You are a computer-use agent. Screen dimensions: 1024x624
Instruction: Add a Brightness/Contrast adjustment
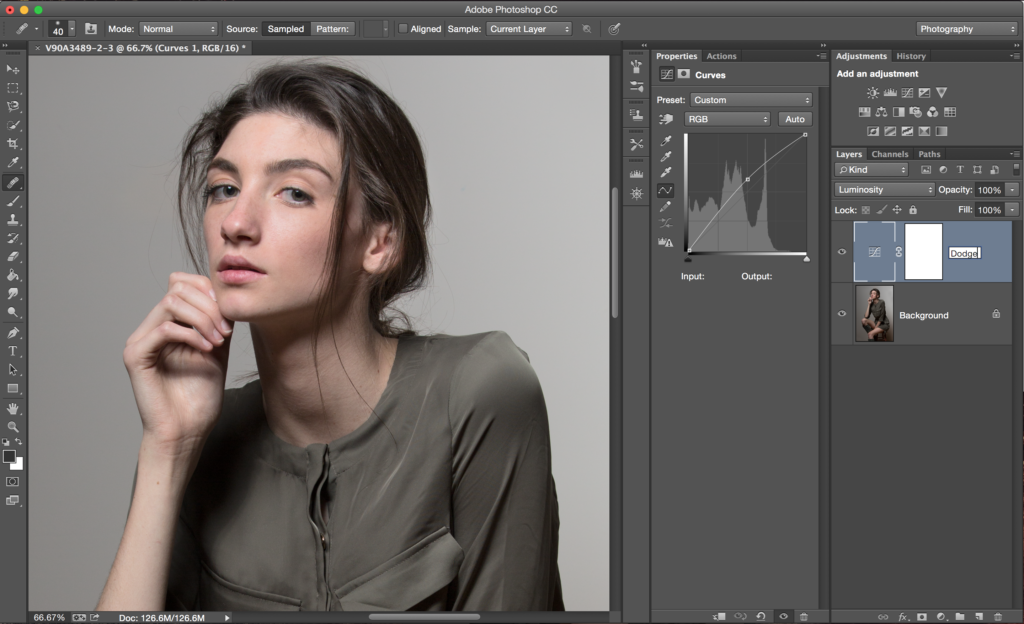click(x=873, y=93)
